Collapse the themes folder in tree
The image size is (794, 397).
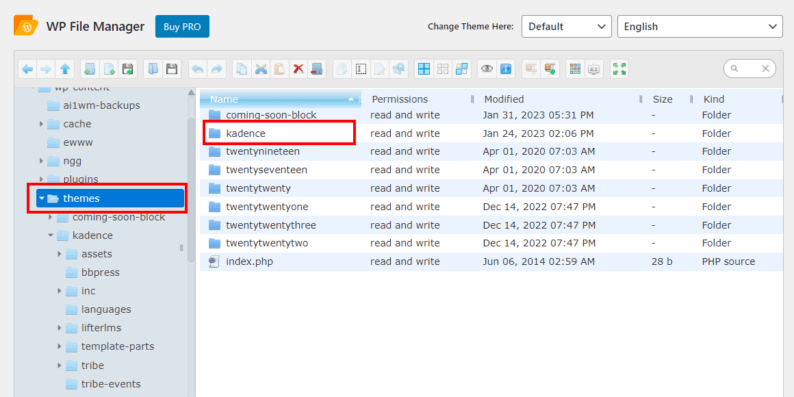(42, 198)
